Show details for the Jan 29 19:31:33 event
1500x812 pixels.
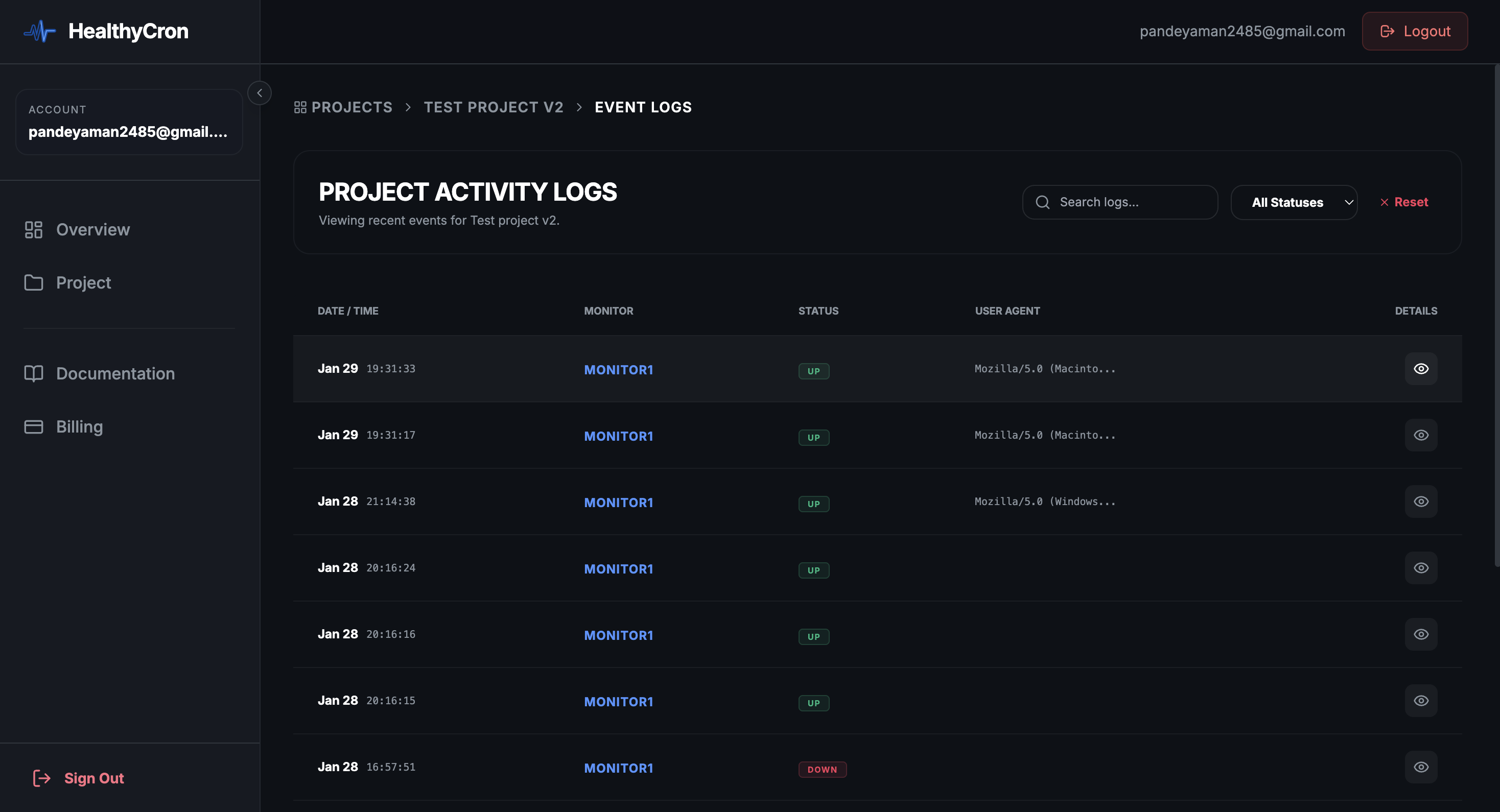coord(1421,368)
